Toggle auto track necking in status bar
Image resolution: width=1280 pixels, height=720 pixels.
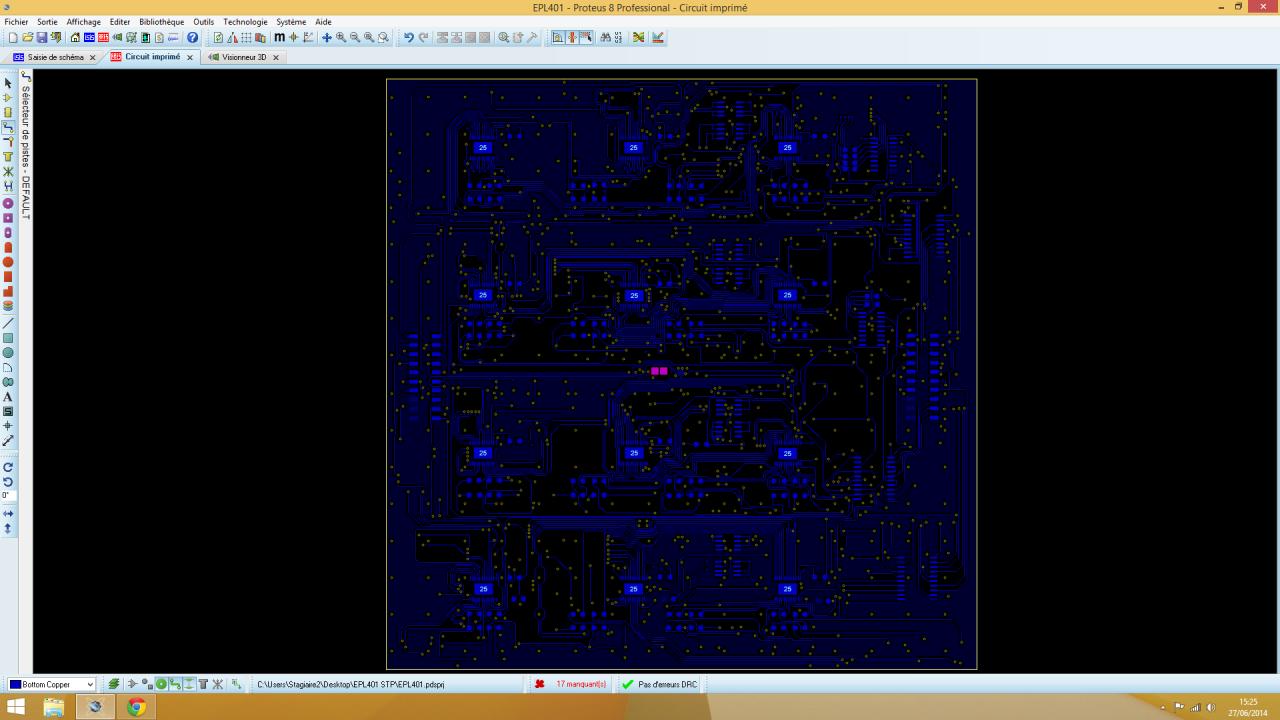coord(189,684)
